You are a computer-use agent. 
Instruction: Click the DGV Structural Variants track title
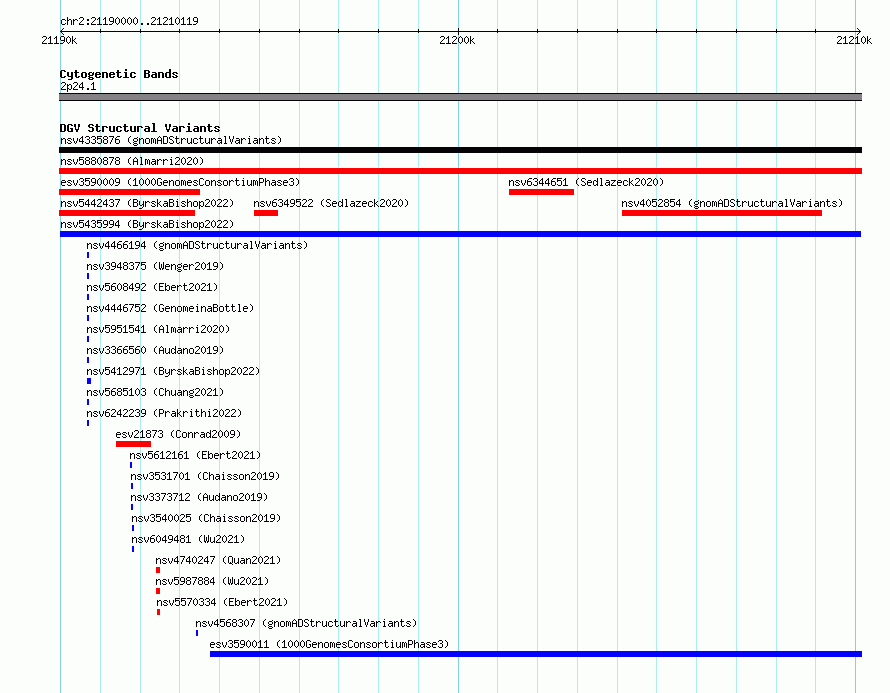(140, 128)
